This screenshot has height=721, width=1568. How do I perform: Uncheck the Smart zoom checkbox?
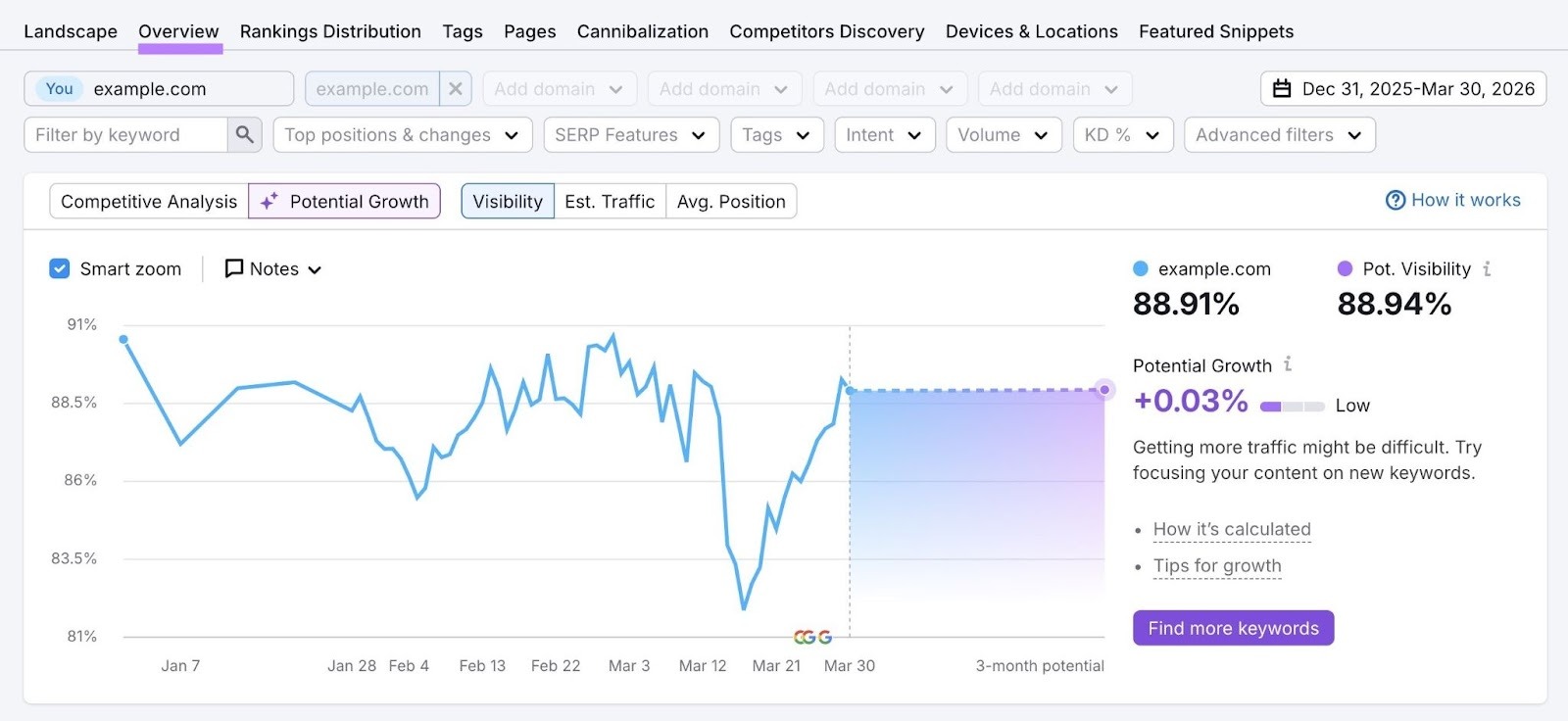coord(59,267)
